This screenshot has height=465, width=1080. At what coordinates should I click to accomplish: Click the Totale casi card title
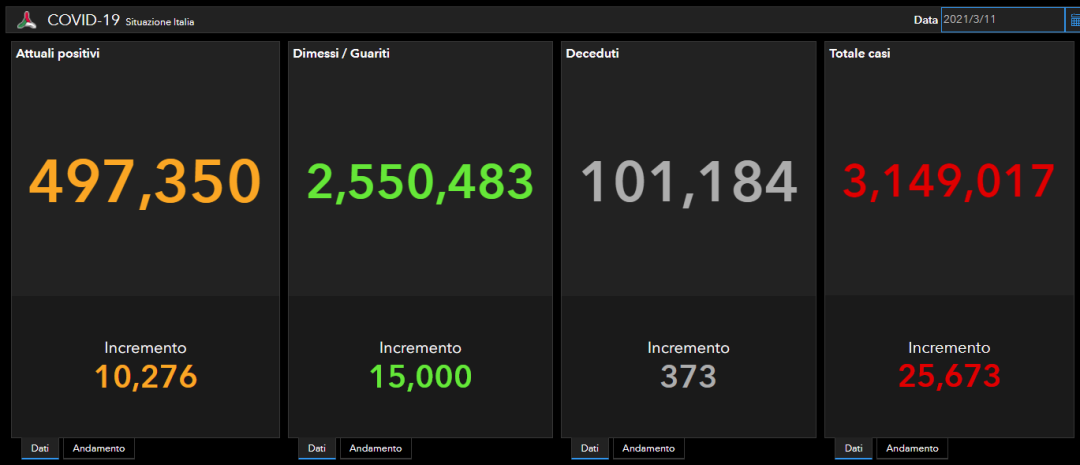tap(860, 53)
